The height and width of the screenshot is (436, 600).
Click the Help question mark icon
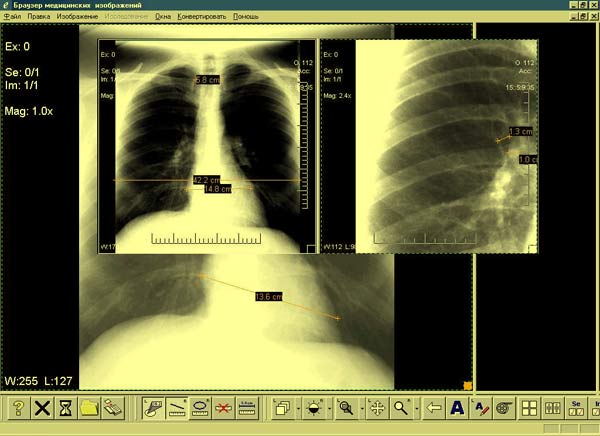click(x=17, y=408)
